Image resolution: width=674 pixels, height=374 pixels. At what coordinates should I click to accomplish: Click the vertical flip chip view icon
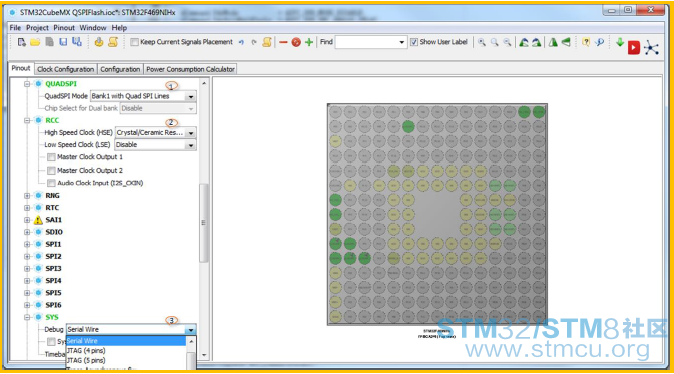point(566,42)
